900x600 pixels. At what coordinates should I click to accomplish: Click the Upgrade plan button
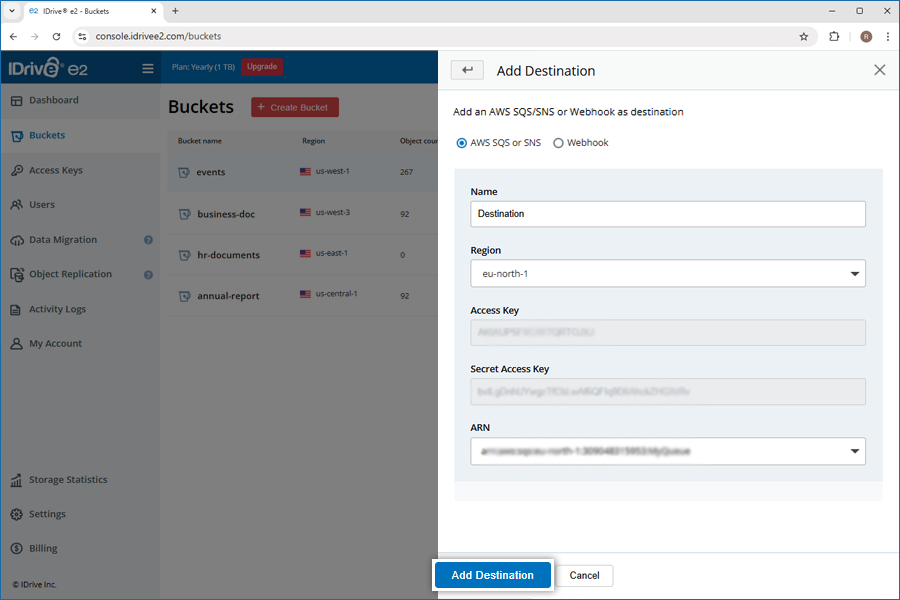pos(262,67)
